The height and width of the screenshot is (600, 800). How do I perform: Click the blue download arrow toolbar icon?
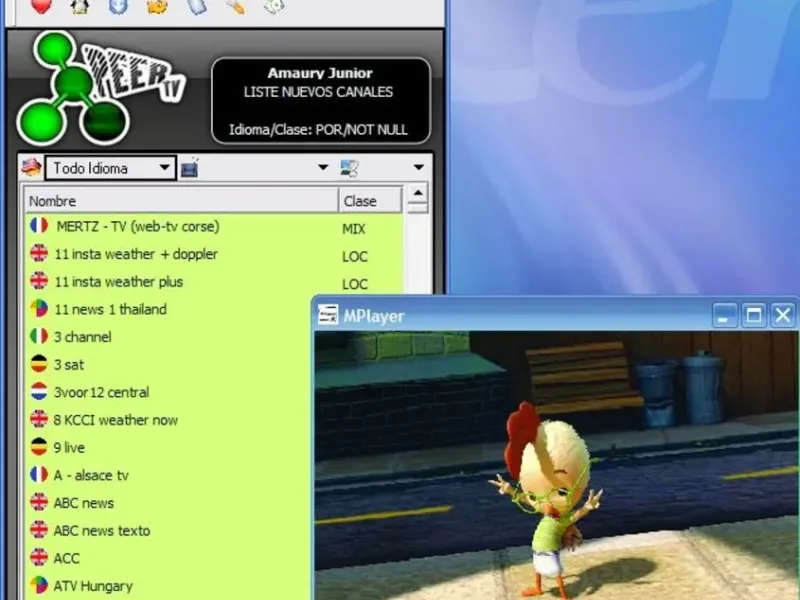click(x=118, y=6)
